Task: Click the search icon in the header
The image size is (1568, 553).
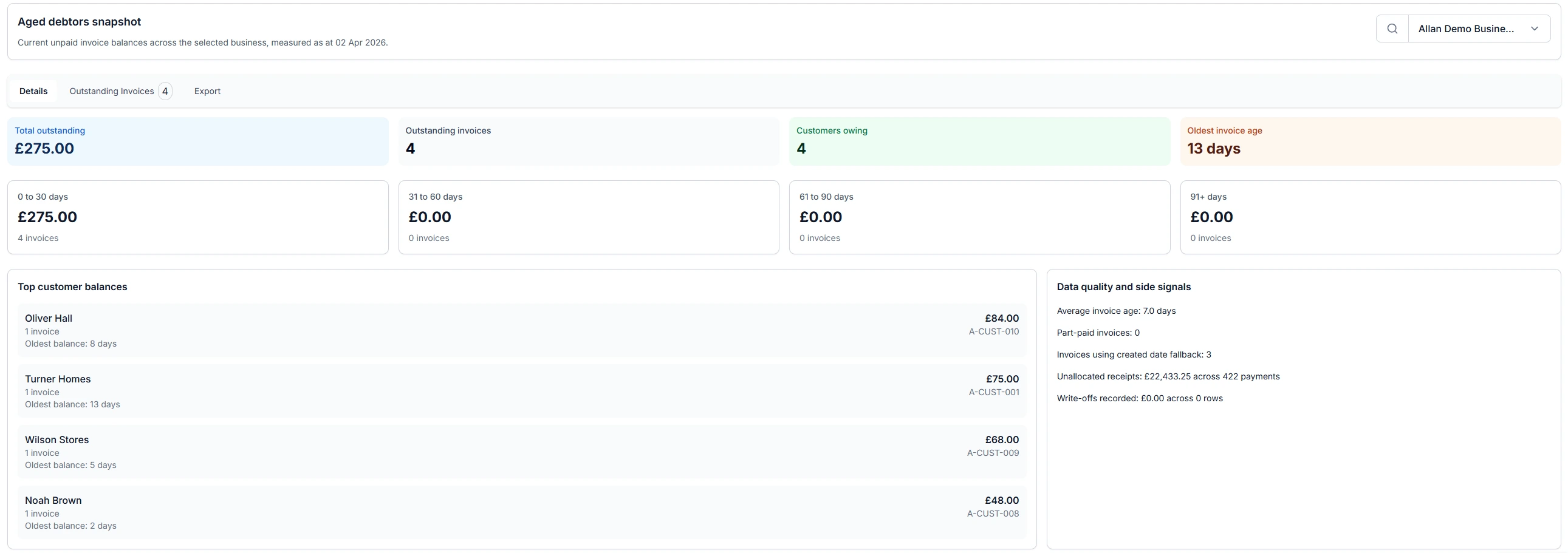Action: [1393, 28]
